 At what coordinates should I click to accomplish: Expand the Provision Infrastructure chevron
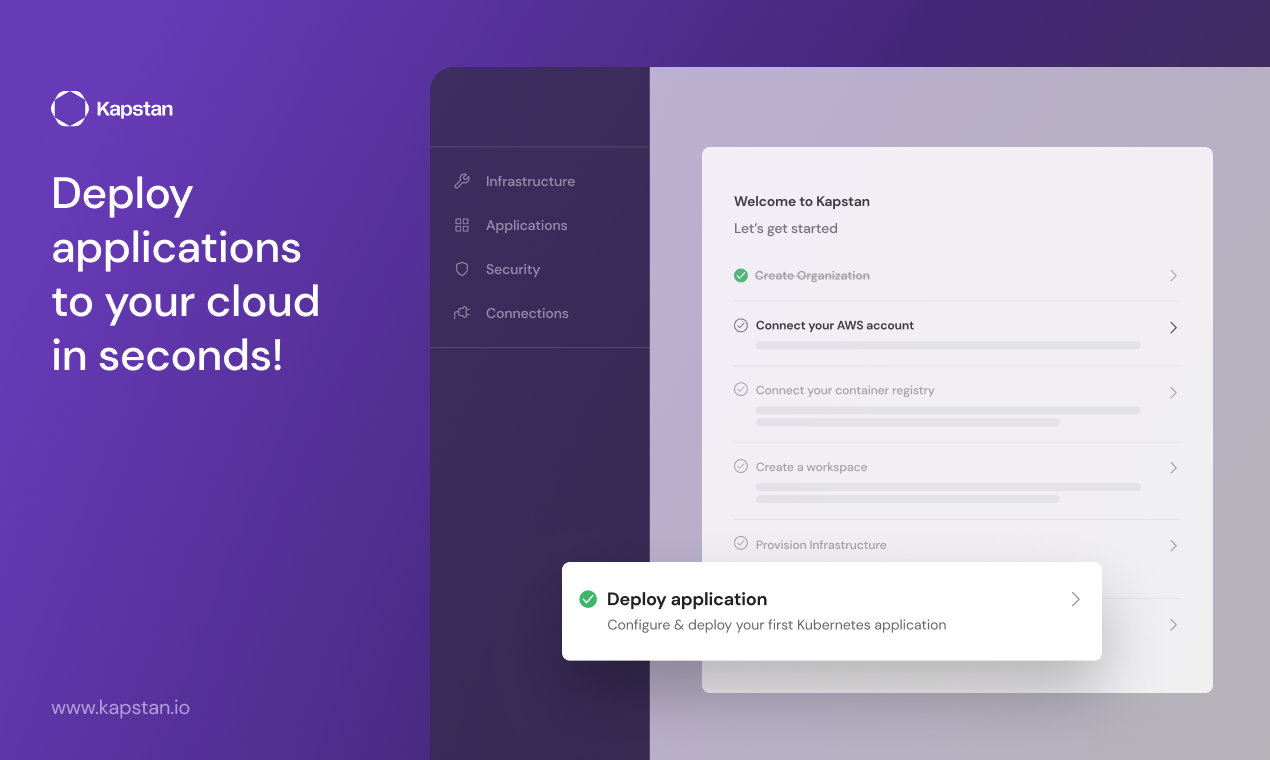click(1174, 546)
